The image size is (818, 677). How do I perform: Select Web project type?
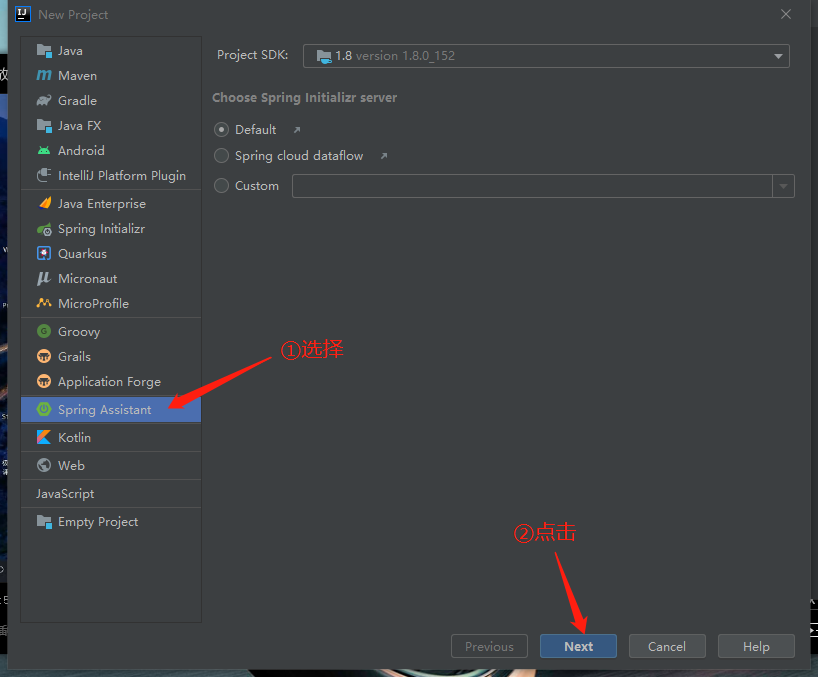[111, 466]
